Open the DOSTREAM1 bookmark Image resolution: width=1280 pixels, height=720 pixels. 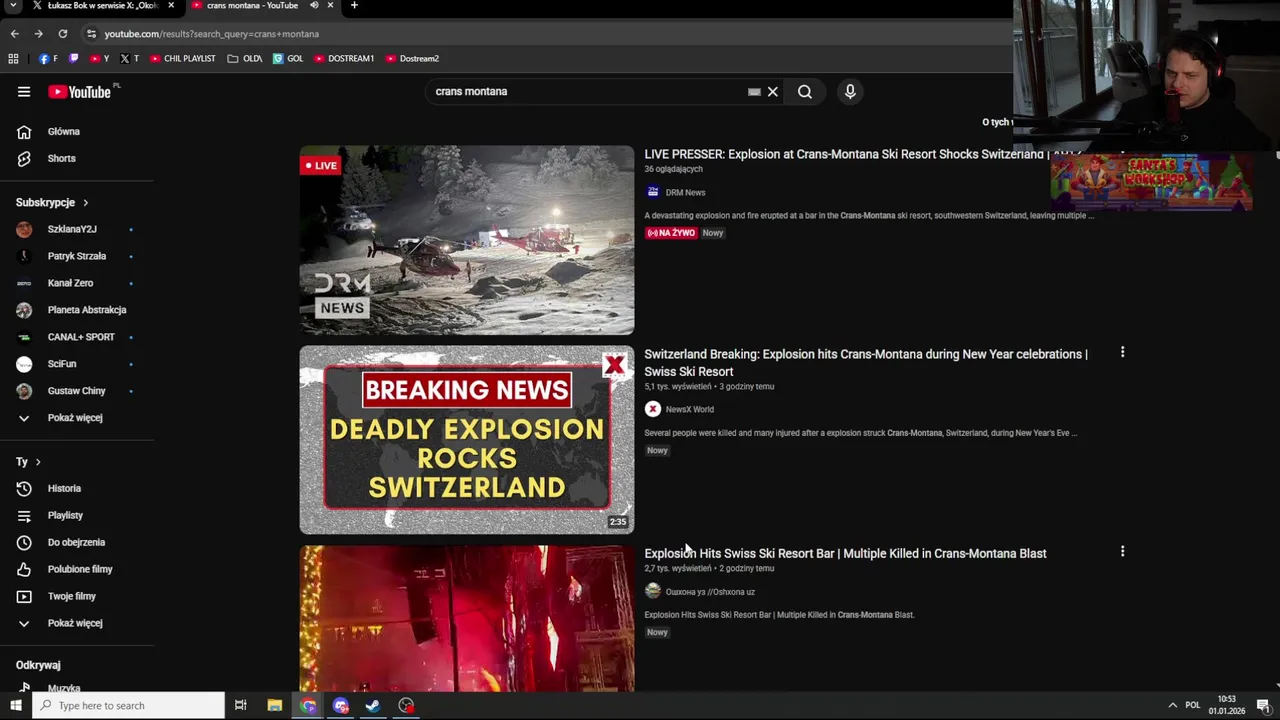coord(344,59)
